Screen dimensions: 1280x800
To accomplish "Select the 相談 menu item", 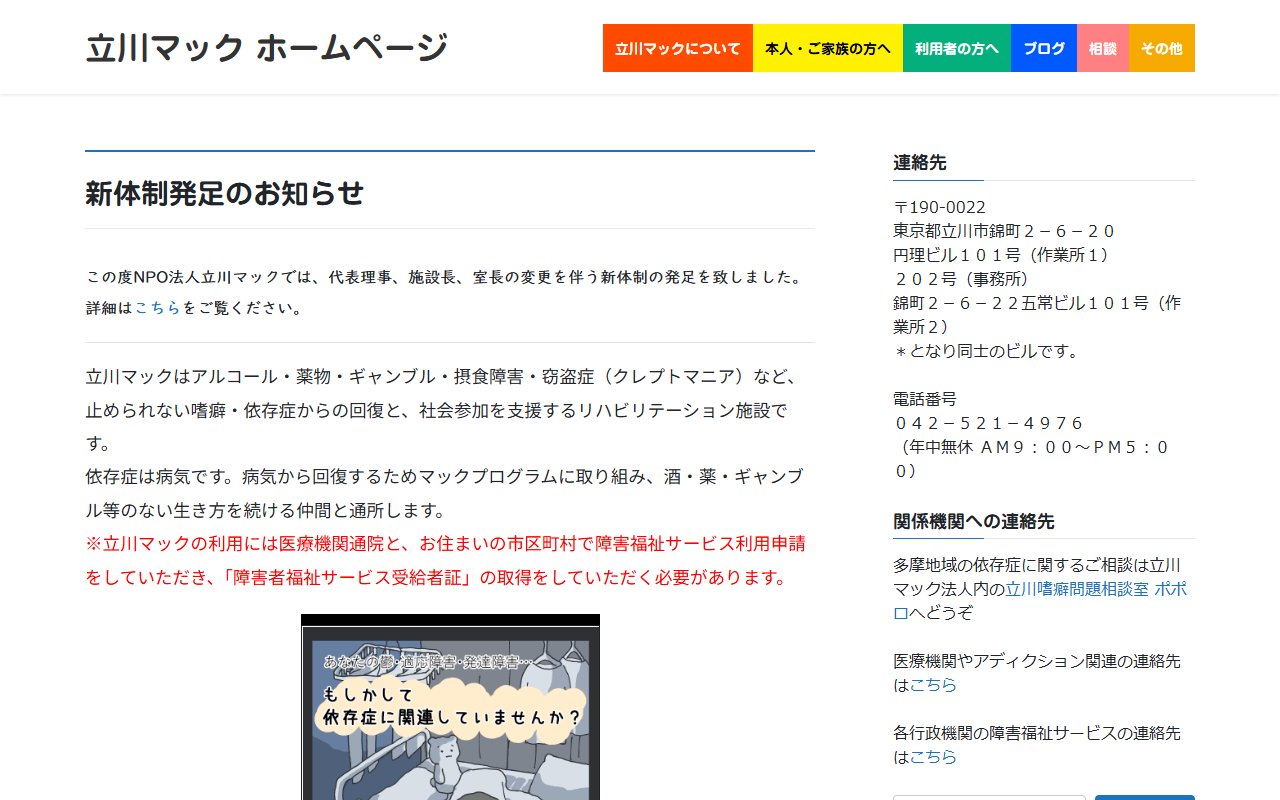I will (1103, 48).
